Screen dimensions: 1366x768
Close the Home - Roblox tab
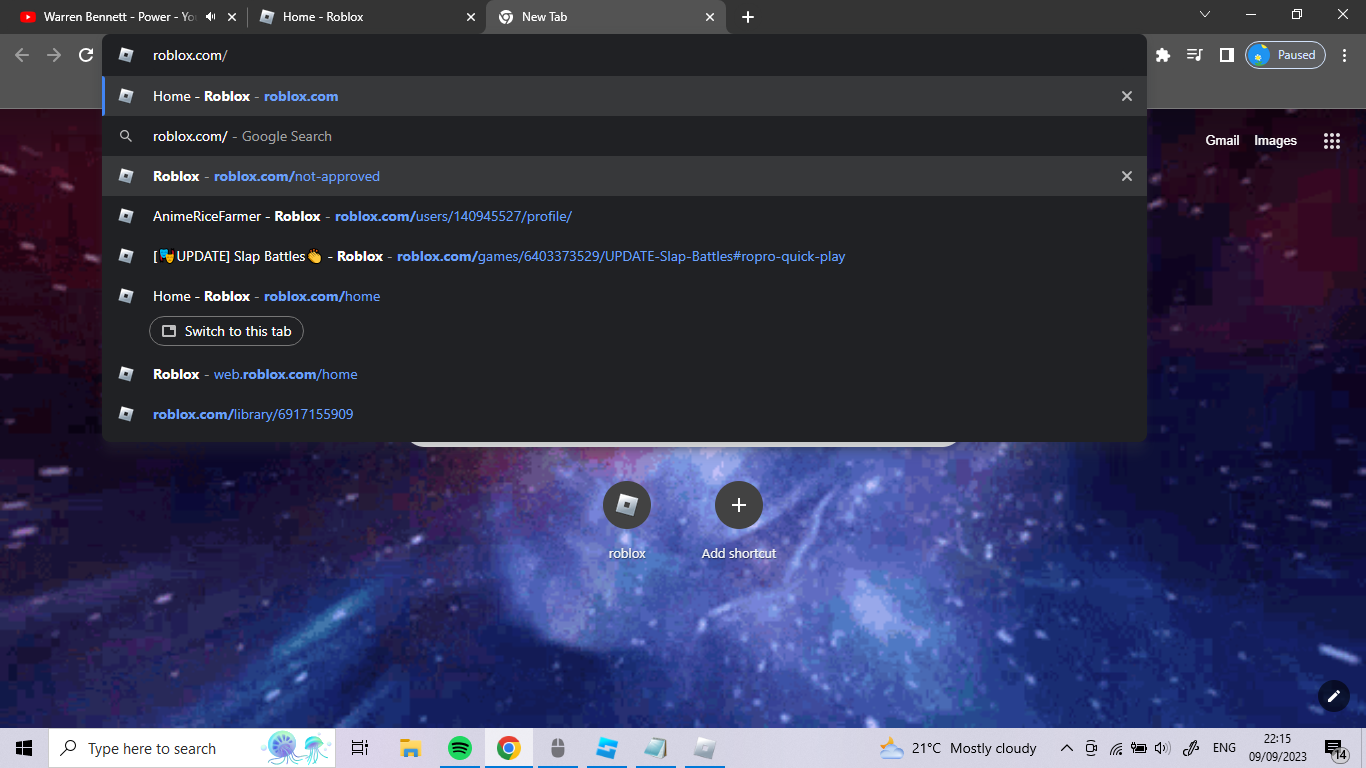pos(471,17)
